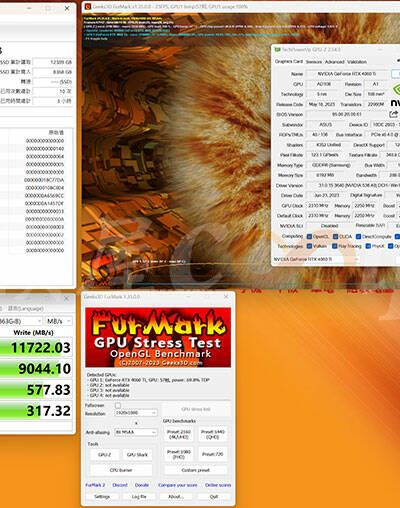The height and width of the screenshot is (508, 400).
Task: Open FurMark Settings button
Action: pos(102,497)
